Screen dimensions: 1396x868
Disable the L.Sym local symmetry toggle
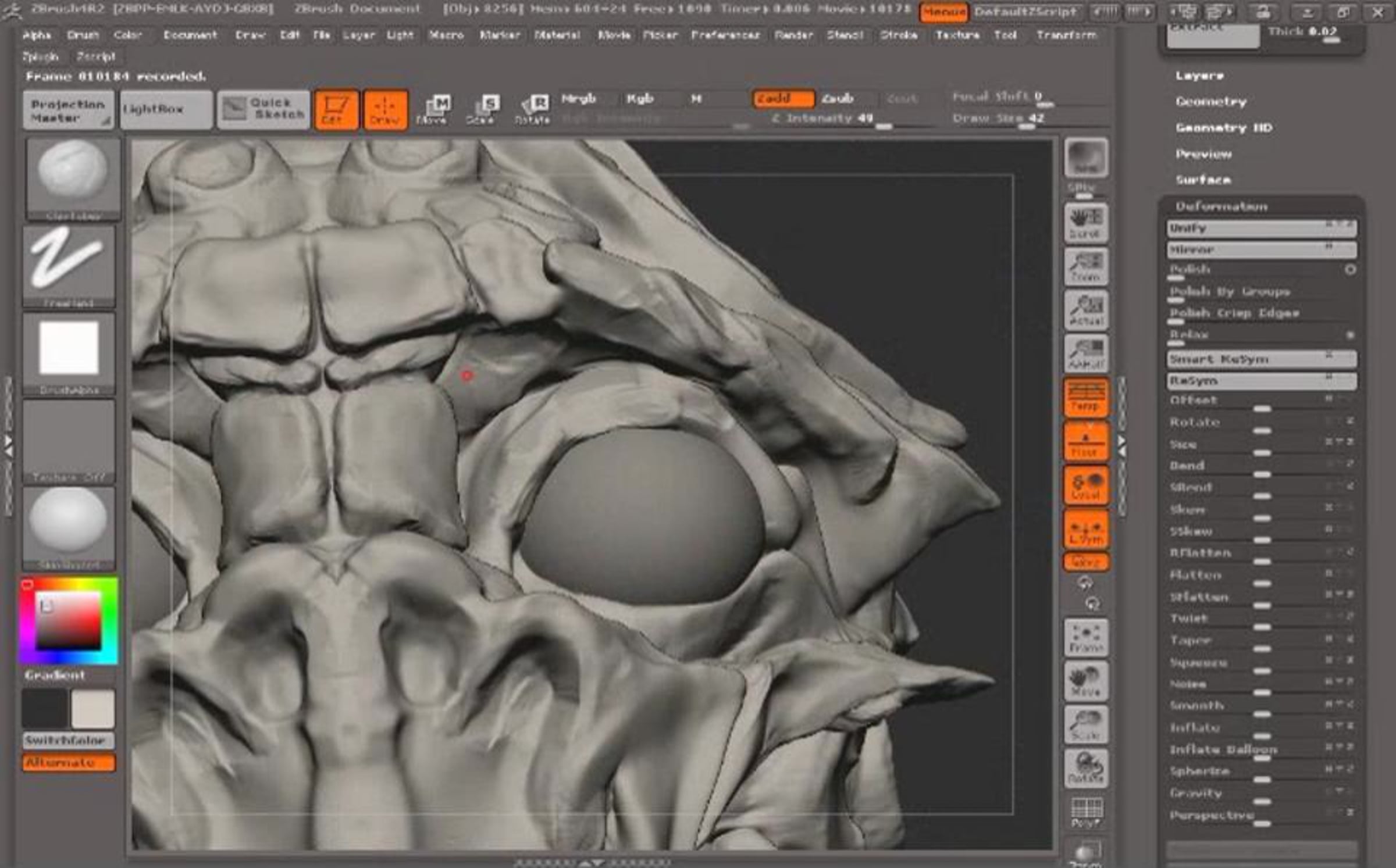(x=1085, y=530)
